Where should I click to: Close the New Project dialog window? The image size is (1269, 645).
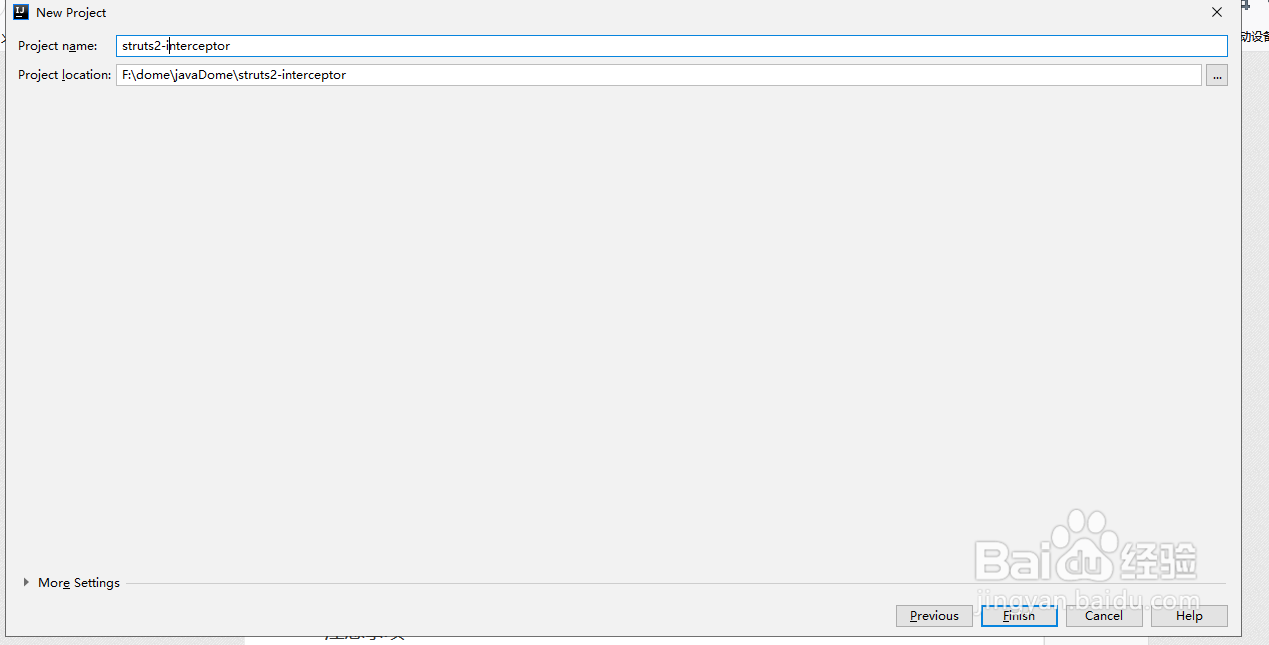pos(1217,12)
